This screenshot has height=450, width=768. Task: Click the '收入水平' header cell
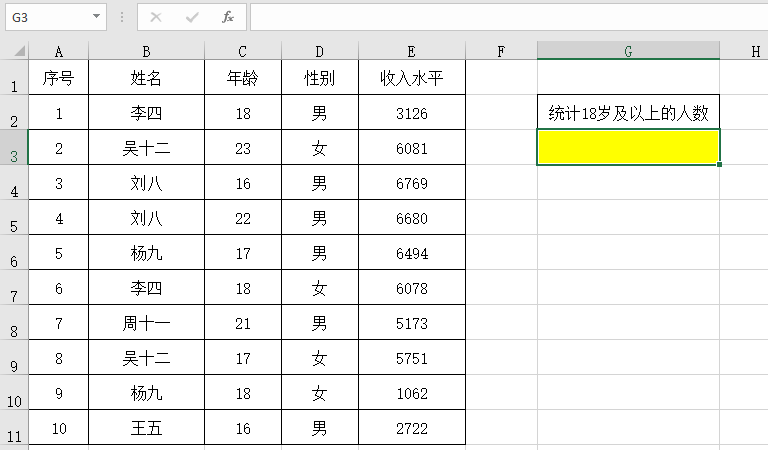[412, 77]
